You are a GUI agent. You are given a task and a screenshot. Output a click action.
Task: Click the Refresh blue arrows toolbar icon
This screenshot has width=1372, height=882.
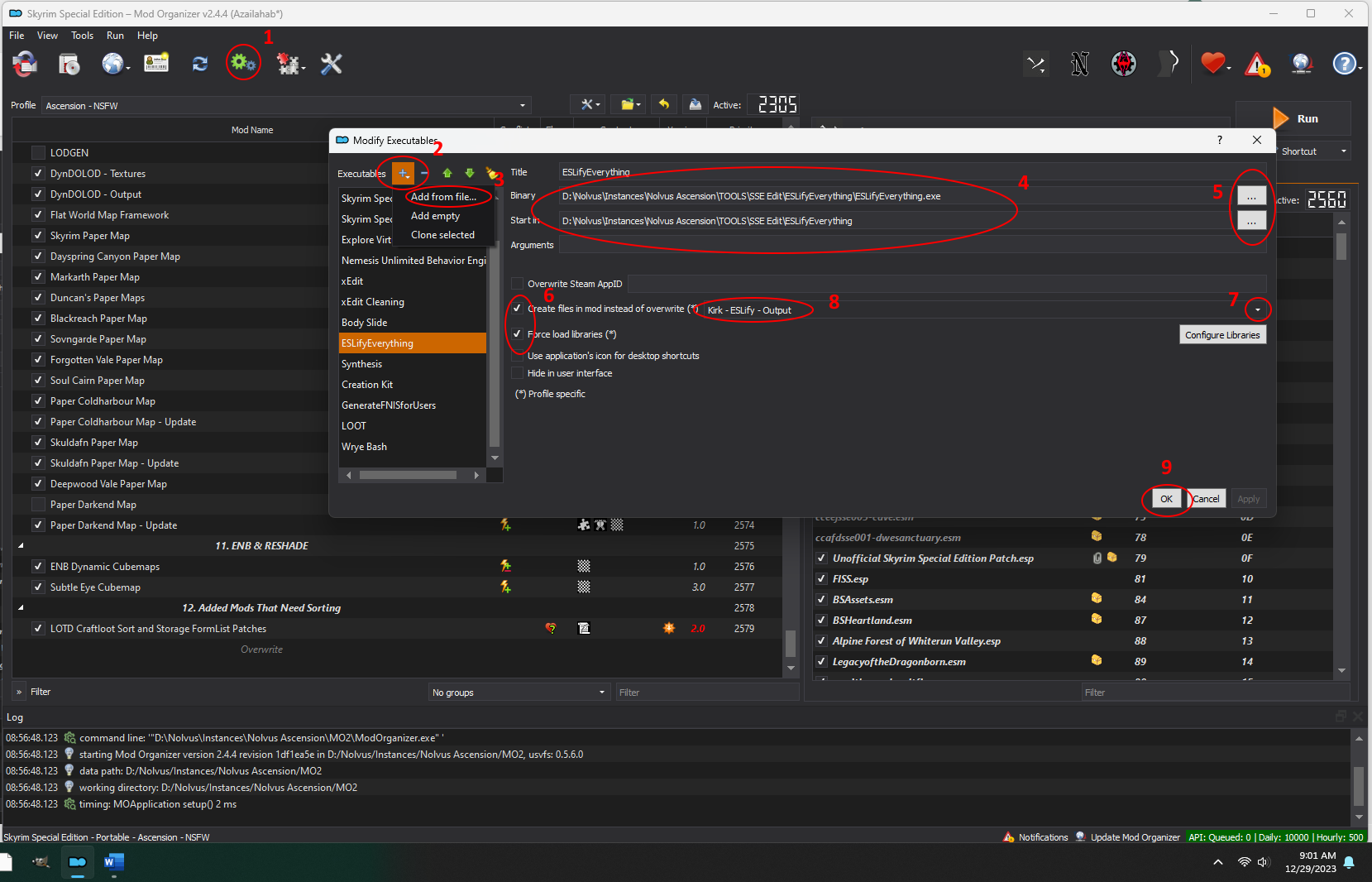coord(200,64)
